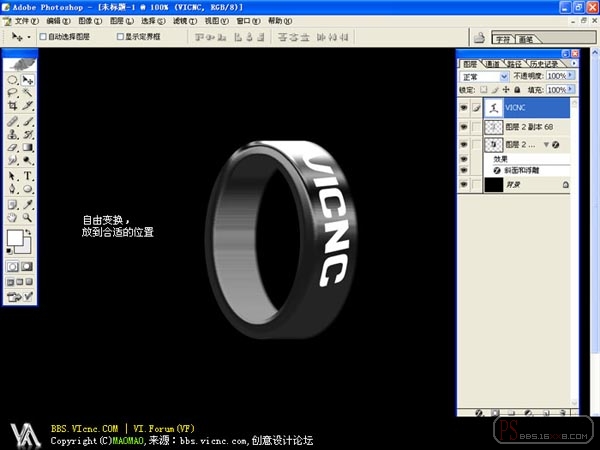Select the Eraser tool
The height and width of the screenshot is (450, 600).
point(12,147)
